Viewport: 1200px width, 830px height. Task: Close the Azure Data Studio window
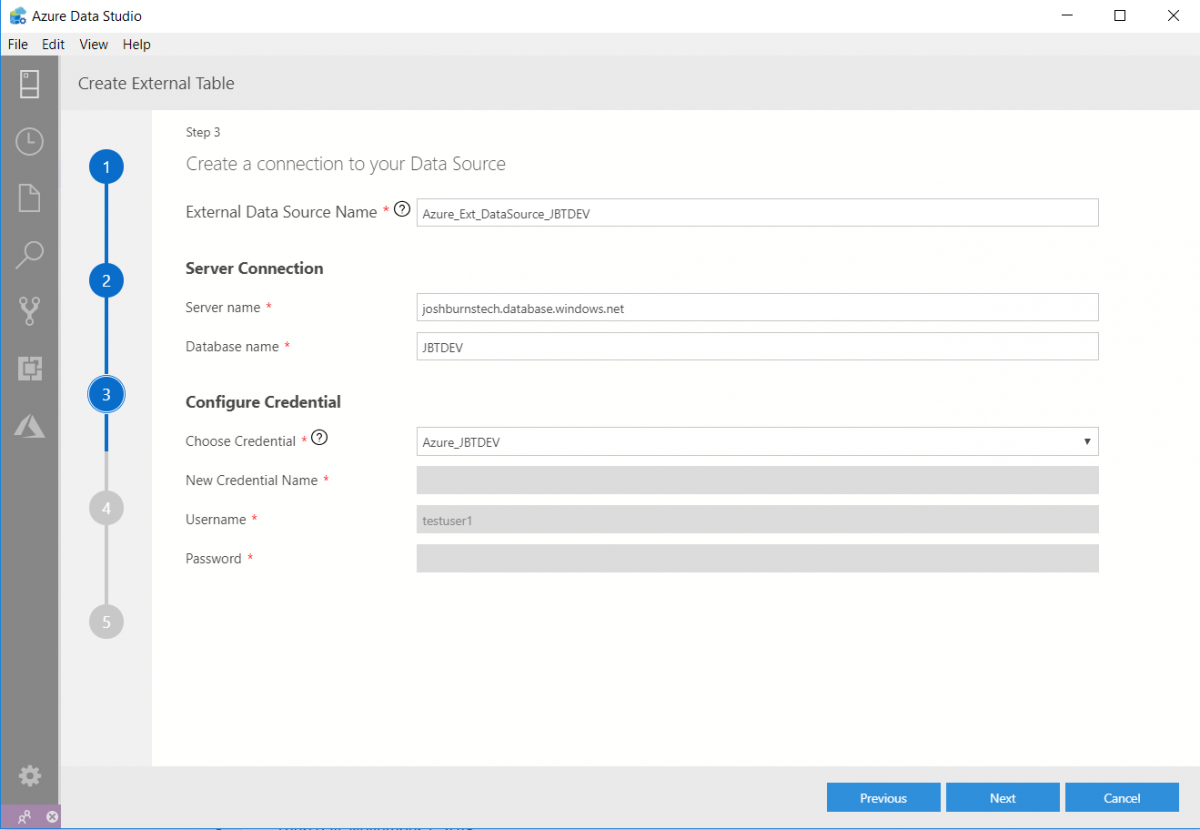(1173, 15)
